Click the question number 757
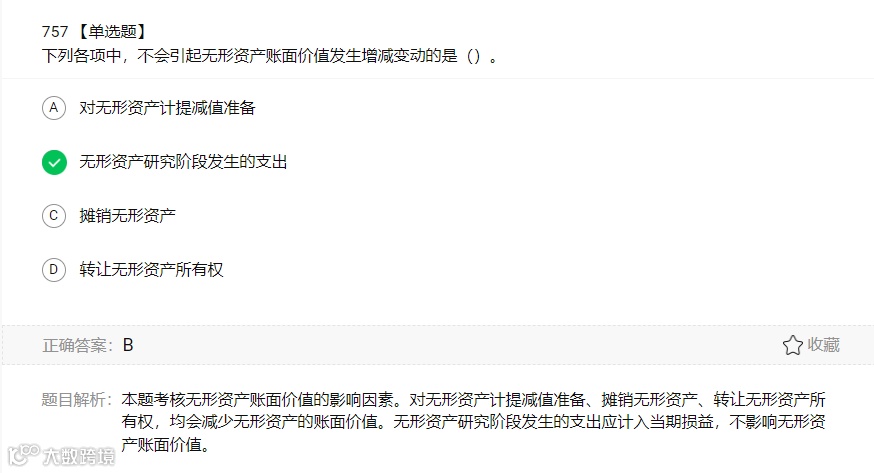The height and width of the screenshot is (473, 874). point(55,32)
